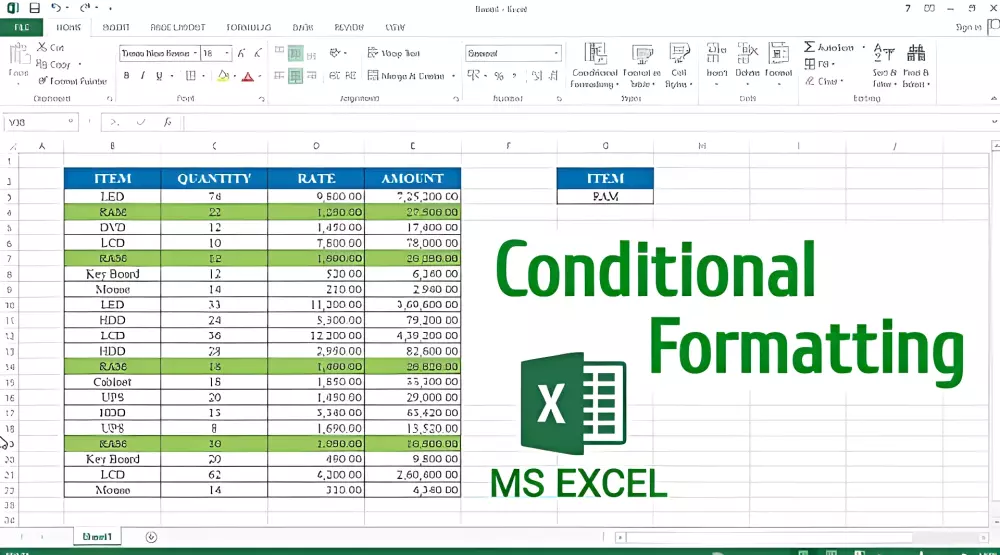Click the Paste clipboard icon

click(18, 55)
